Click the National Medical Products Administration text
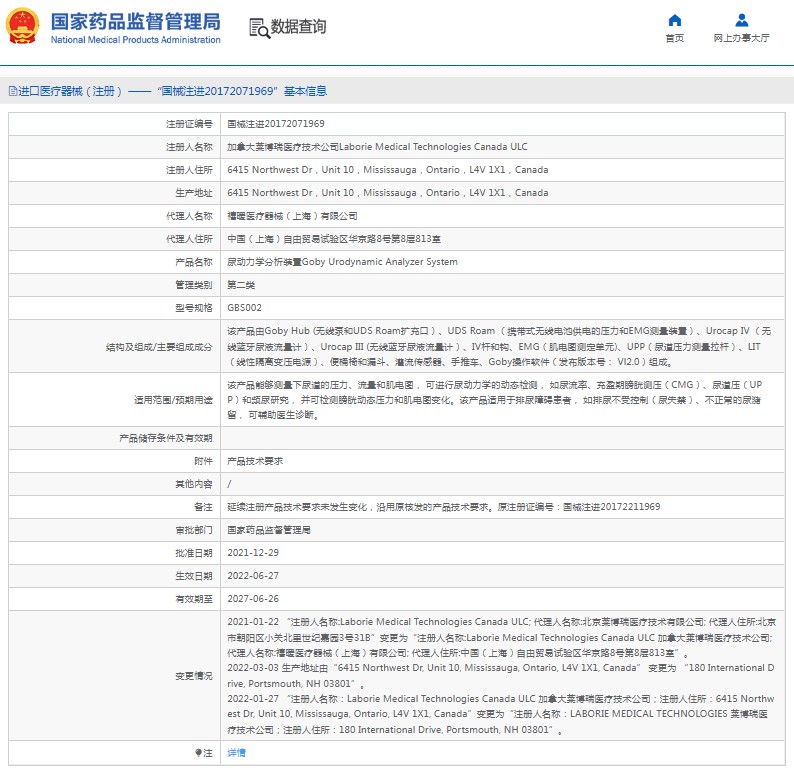The image size is (794, 771). (135, 39)
